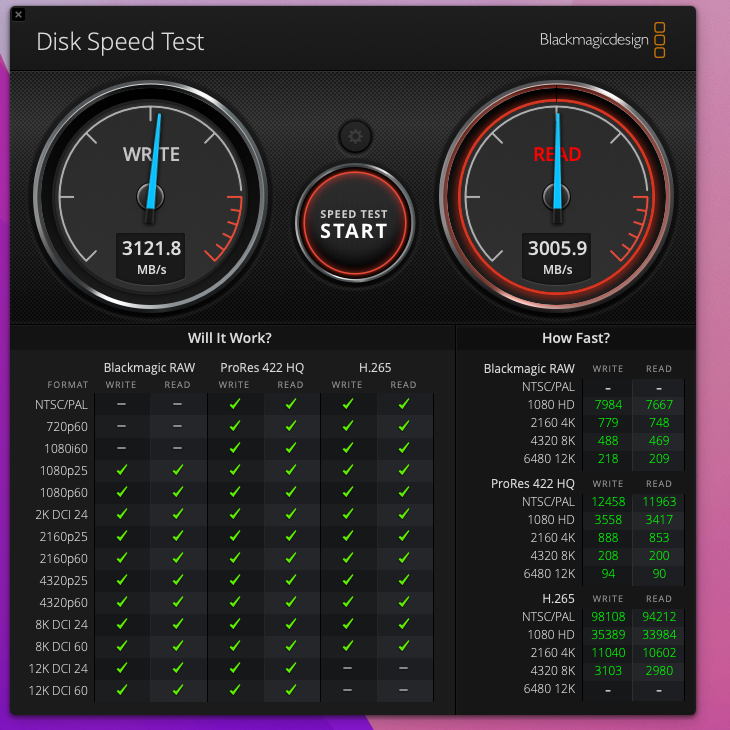Click H.265 2160 4K read value 10602
Screen dimensions: 730x730
point(659,653)
